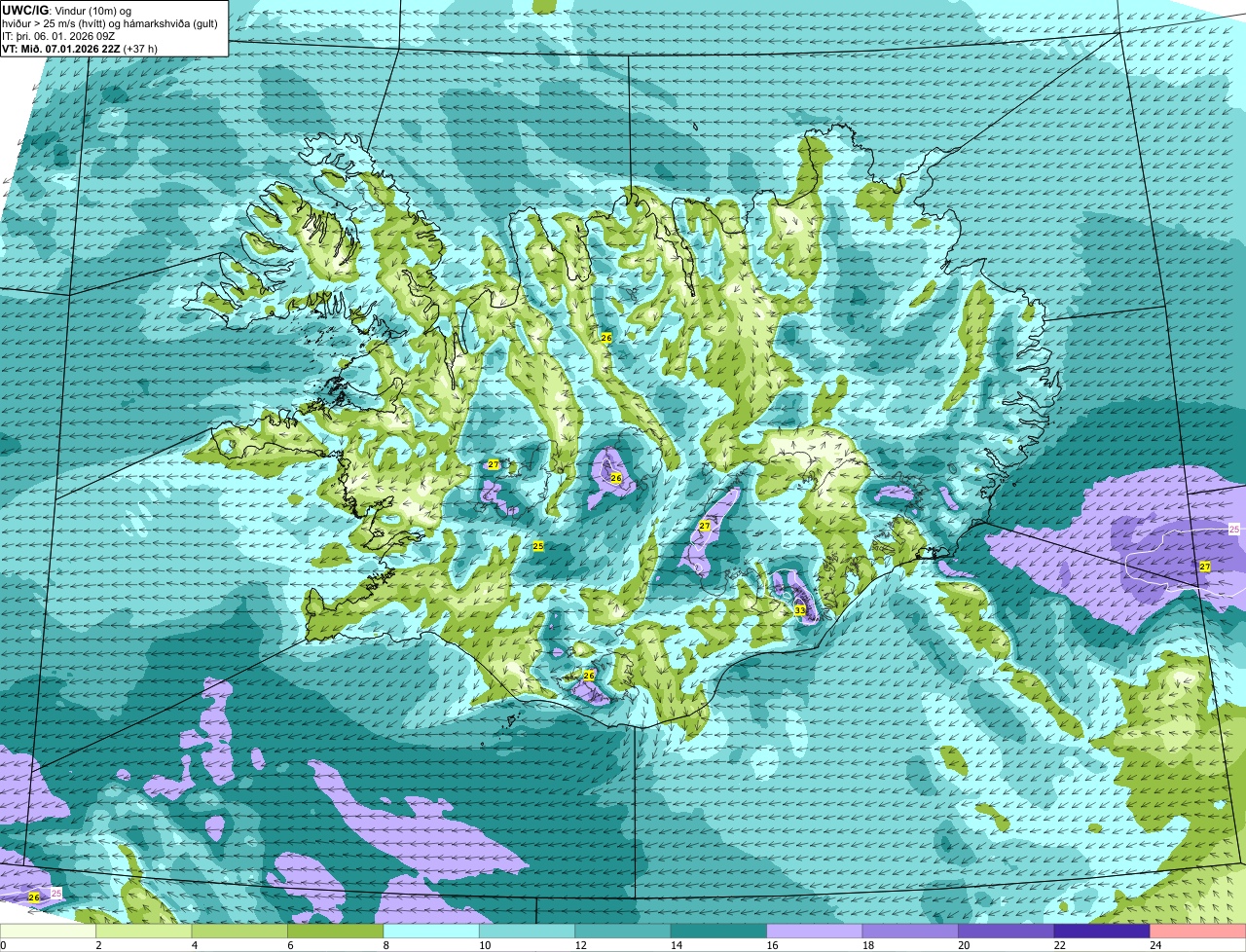Image resolution: width=1246 pixels, height=952 pixels.
Task: Click the 4–6 m/s legend color swatch
Action: (241, 931)
